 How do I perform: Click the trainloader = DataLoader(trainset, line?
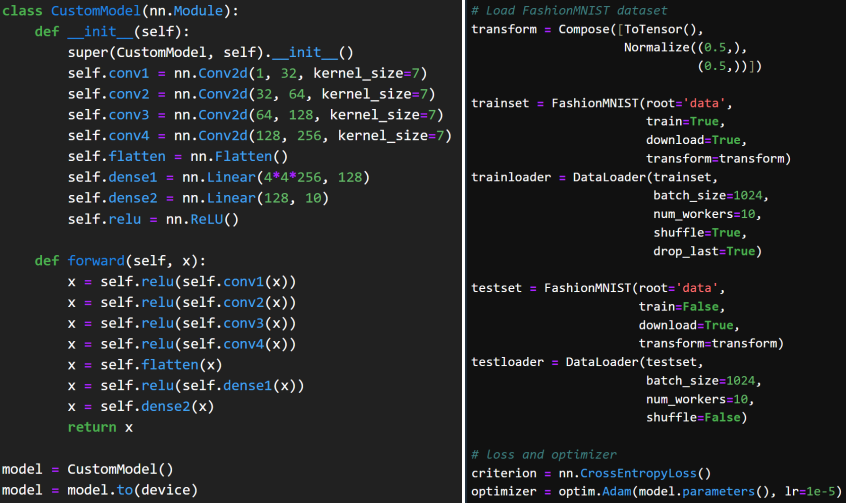click(595, 177)
